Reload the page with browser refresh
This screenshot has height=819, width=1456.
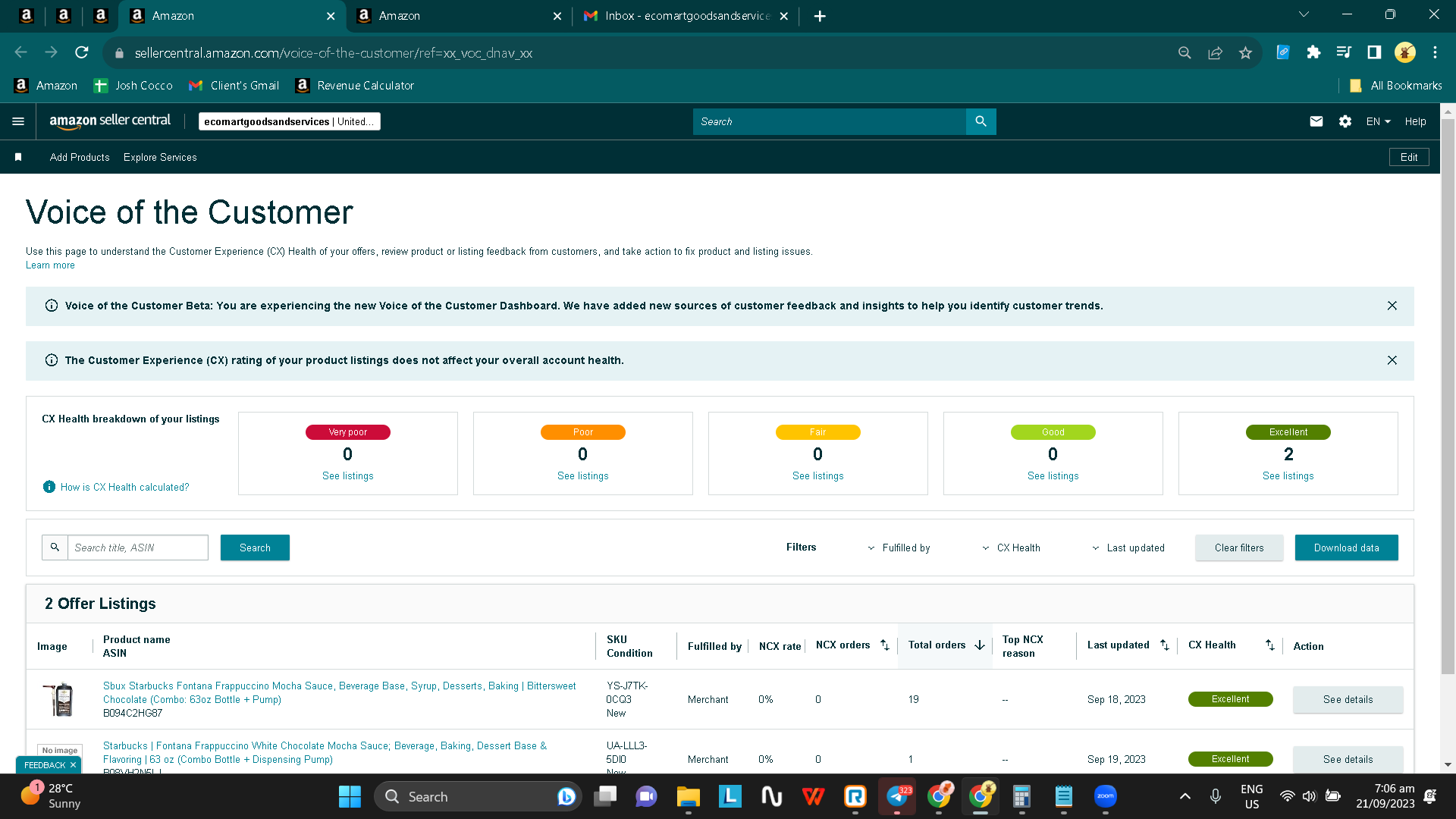point(82,52)
